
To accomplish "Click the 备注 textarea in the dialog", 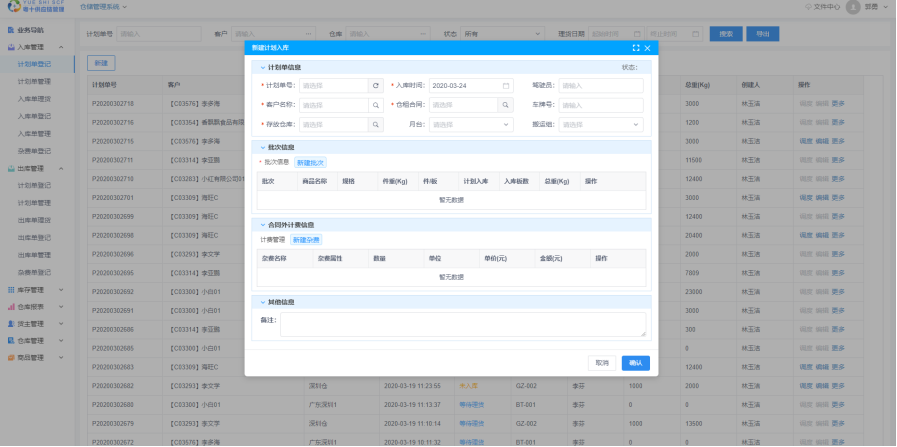I will click(463, 325).
